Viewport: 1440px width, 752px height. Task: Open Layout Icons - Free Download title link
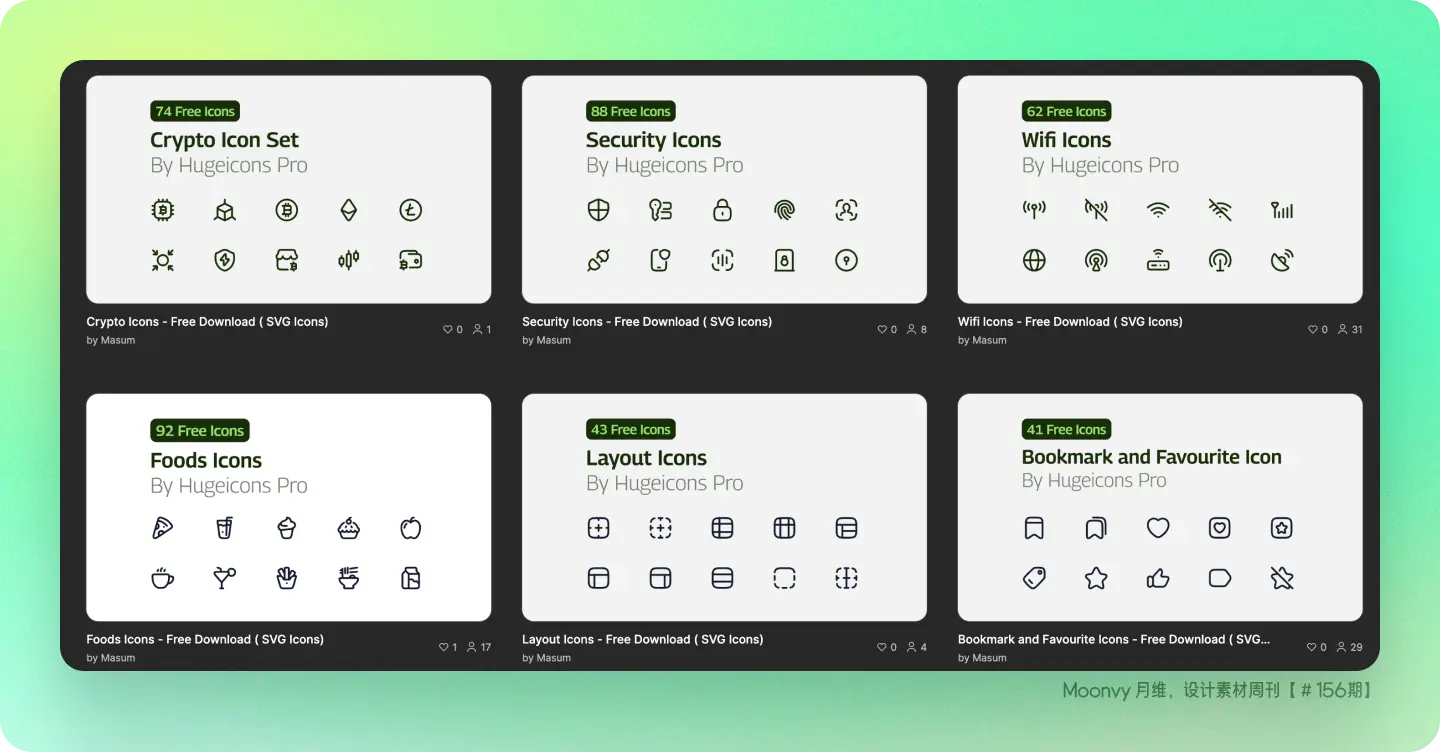click(x=642, y=640)
